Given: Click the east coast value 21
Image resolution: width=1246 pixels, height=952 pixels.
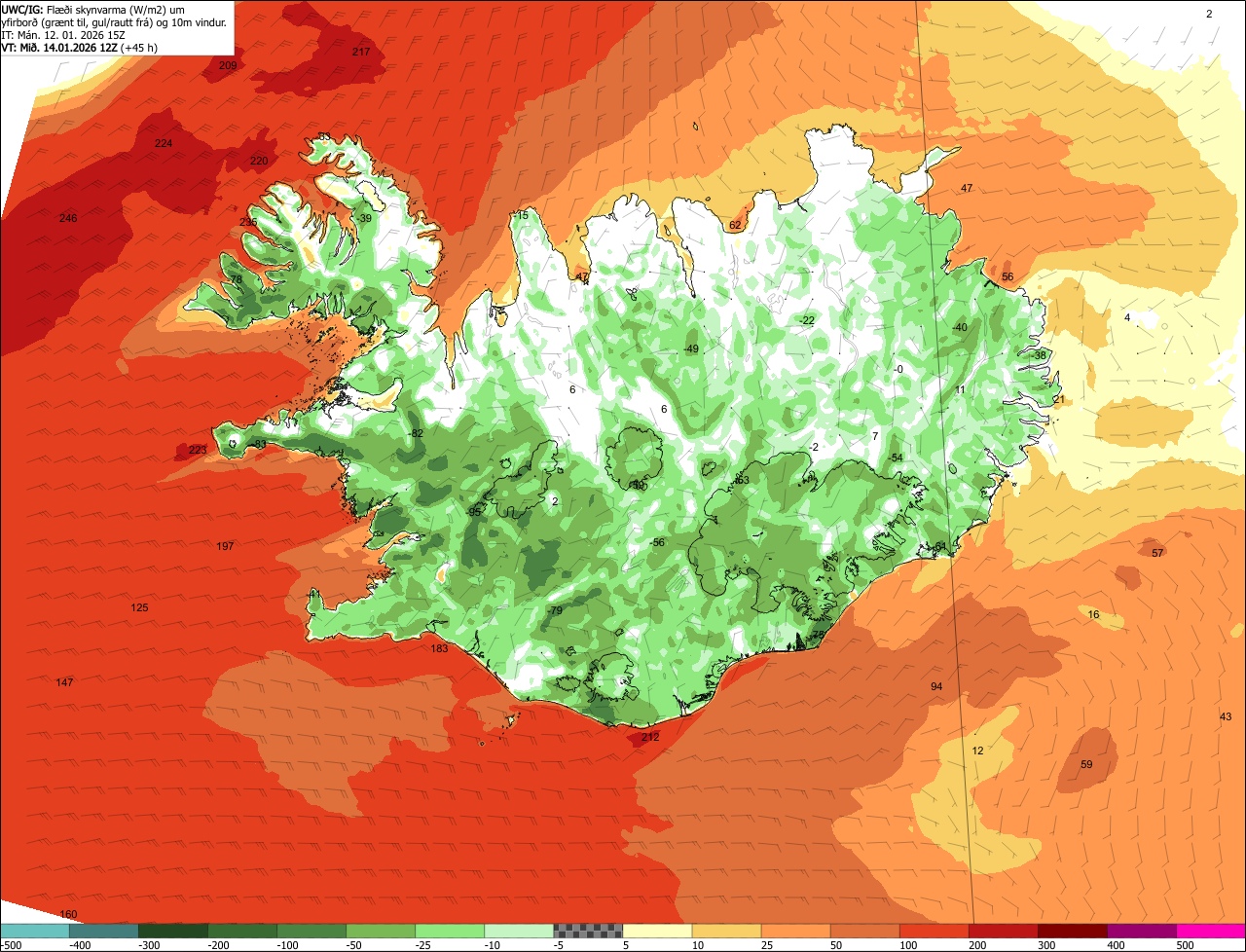Looking at the screenshot, I should [x=1058, y=400].
